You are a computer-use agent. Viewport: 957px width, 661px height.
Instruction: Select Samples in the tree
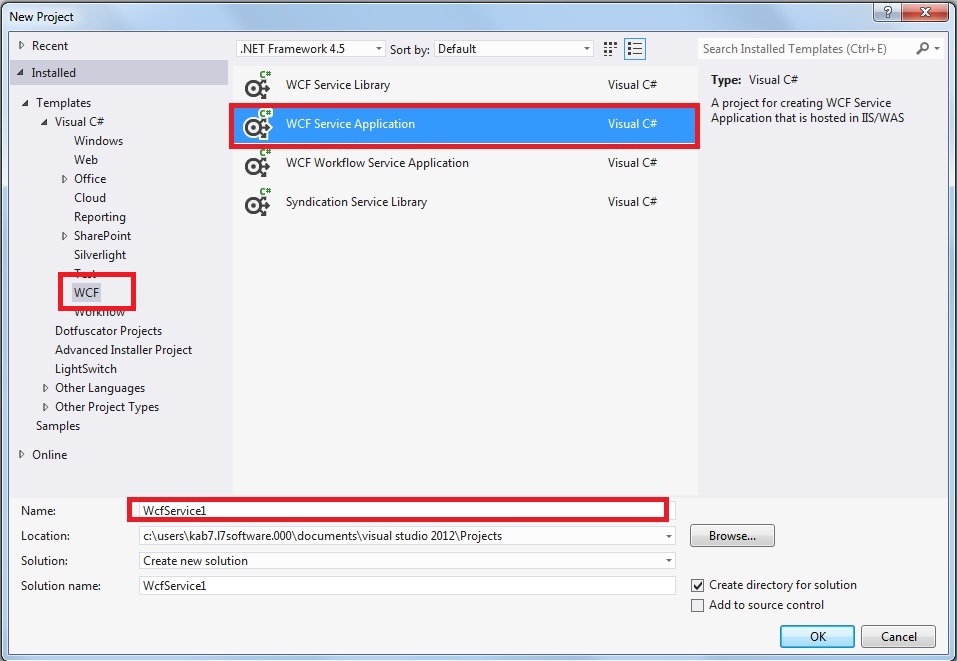pyautogui.click(x=58, y=426)
